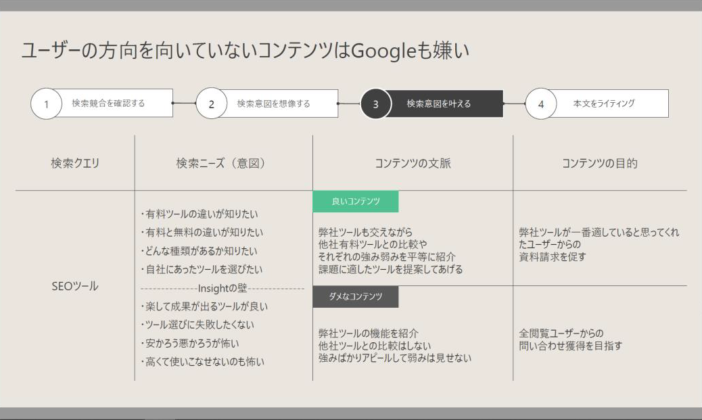Click the 資料請求を促す purpose text
The image size is (702, 420).
point(553,256)
